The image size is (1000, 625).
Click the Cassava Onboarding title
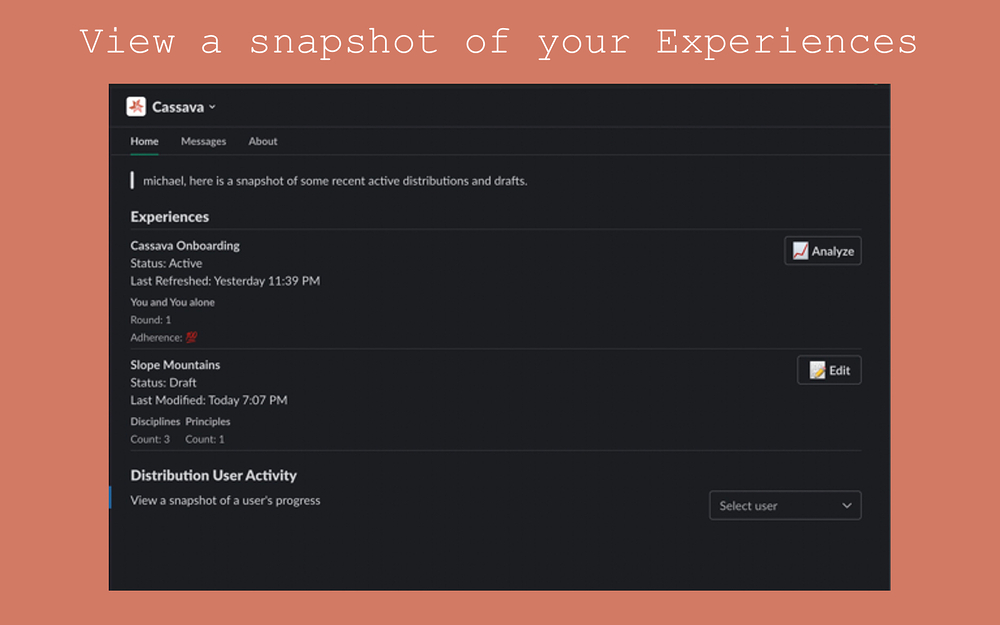[185, 246]
